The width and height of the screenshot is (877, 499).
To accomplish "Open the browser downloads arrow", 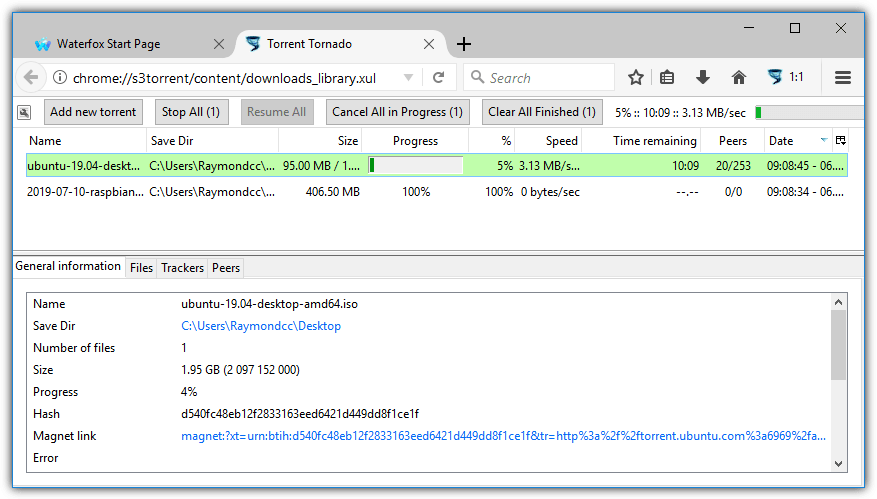I will [x=703, y=78].
